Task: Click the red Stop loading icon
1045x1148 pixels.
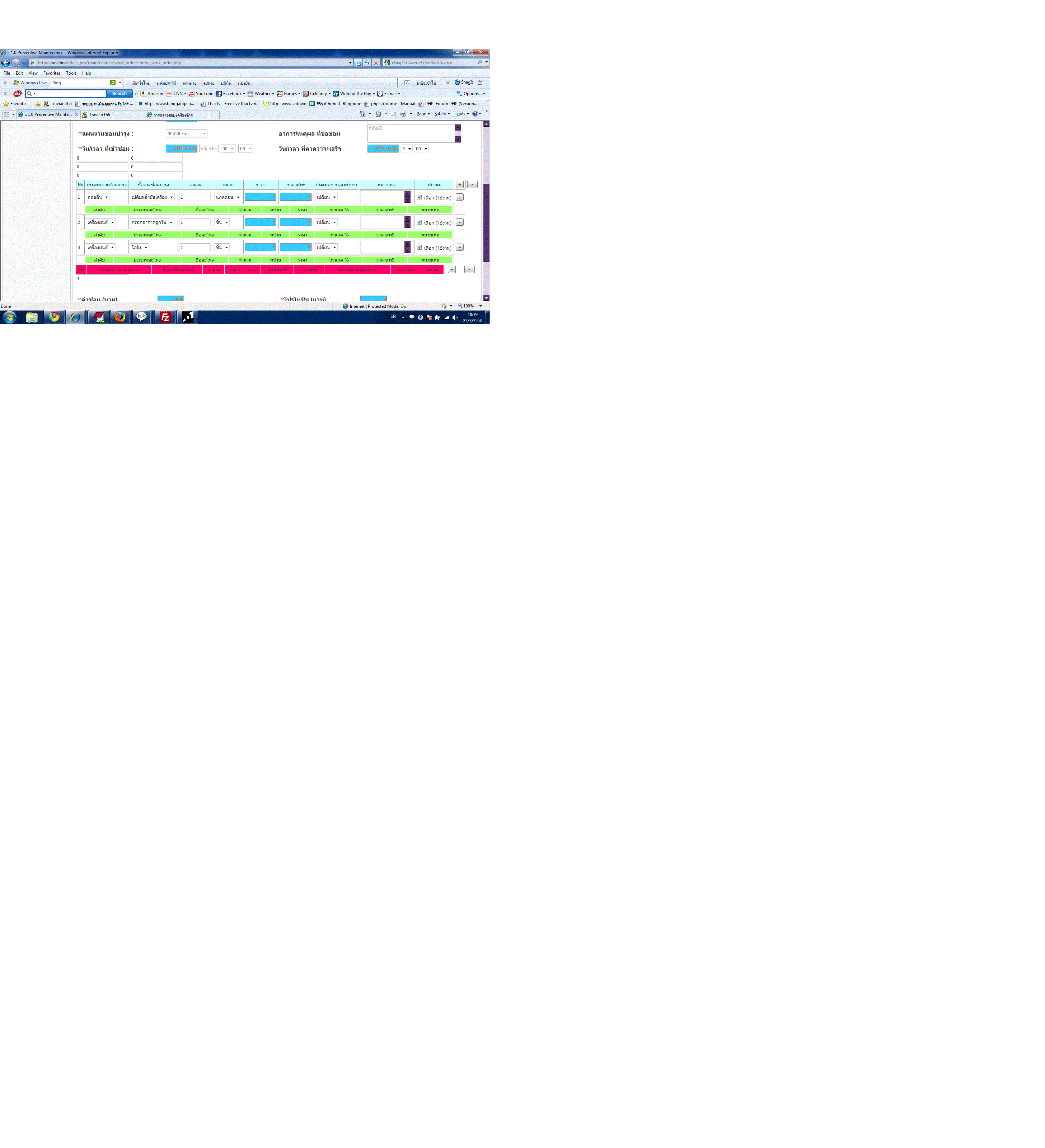Action: click(376, 63)
